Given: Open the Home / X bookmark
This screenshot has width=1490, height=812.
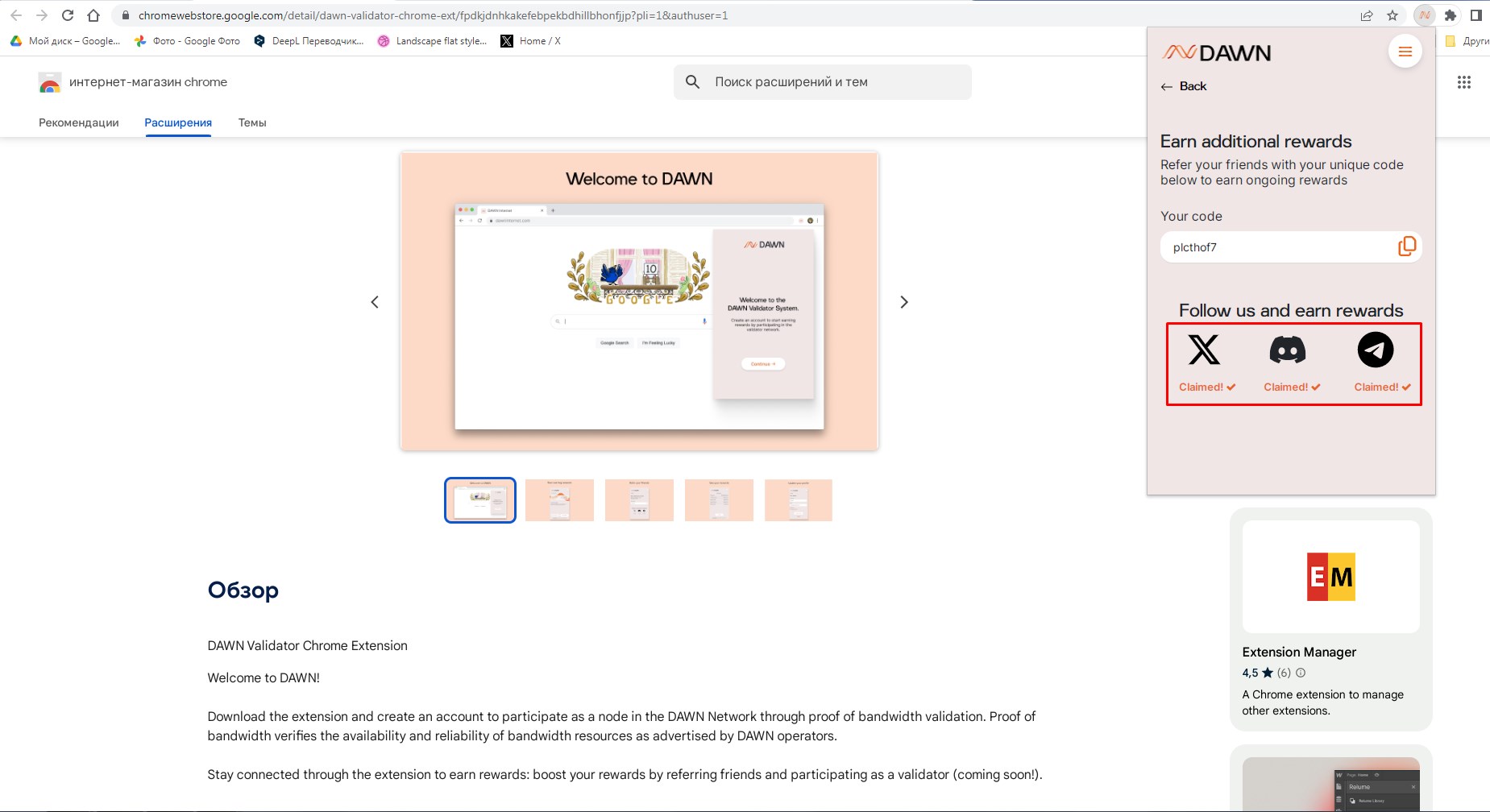Looking at the screenshot, I should click(531, 41).
